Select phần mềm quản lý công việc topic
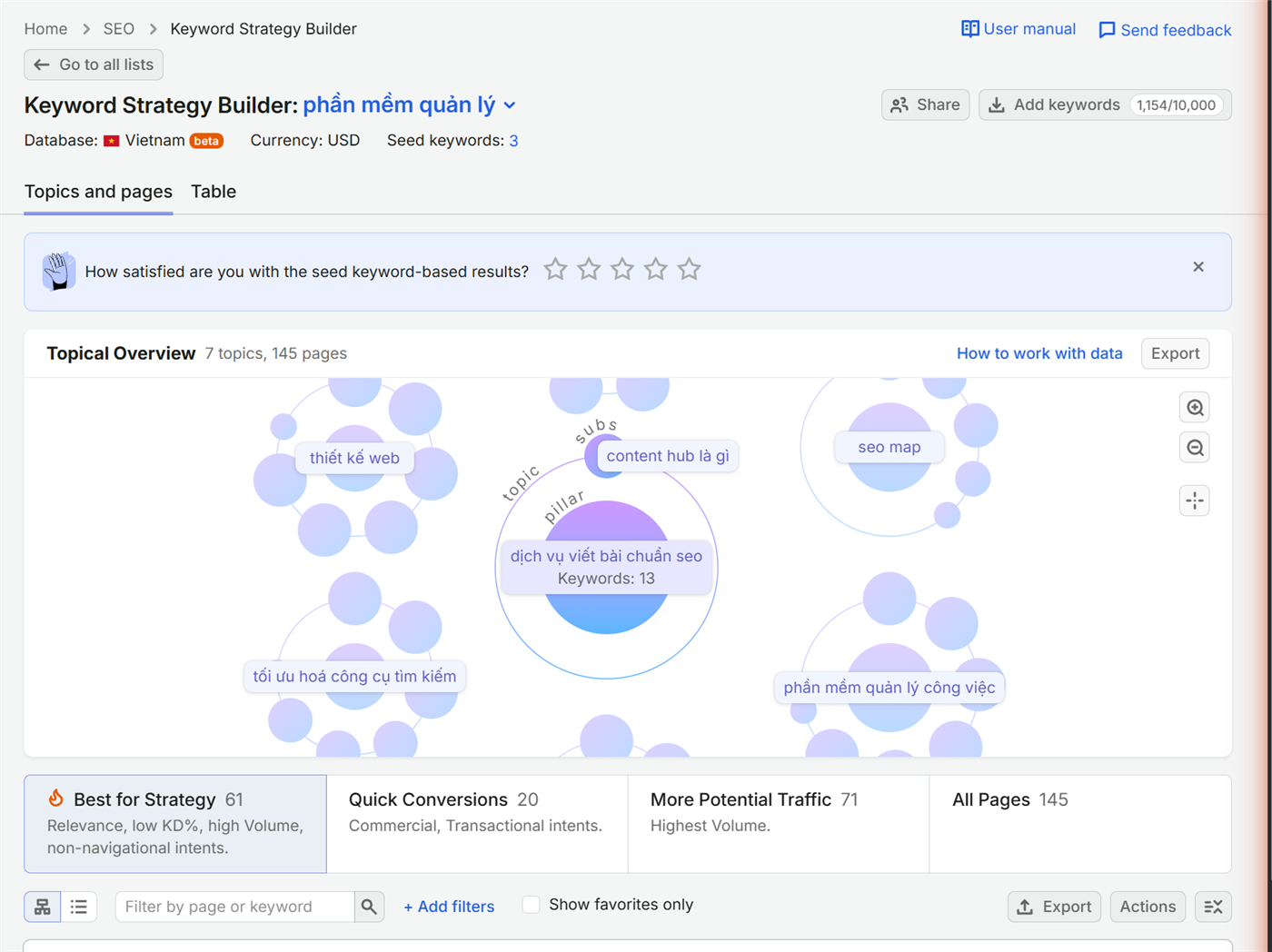1272x952 pixels. pos(889,688)
